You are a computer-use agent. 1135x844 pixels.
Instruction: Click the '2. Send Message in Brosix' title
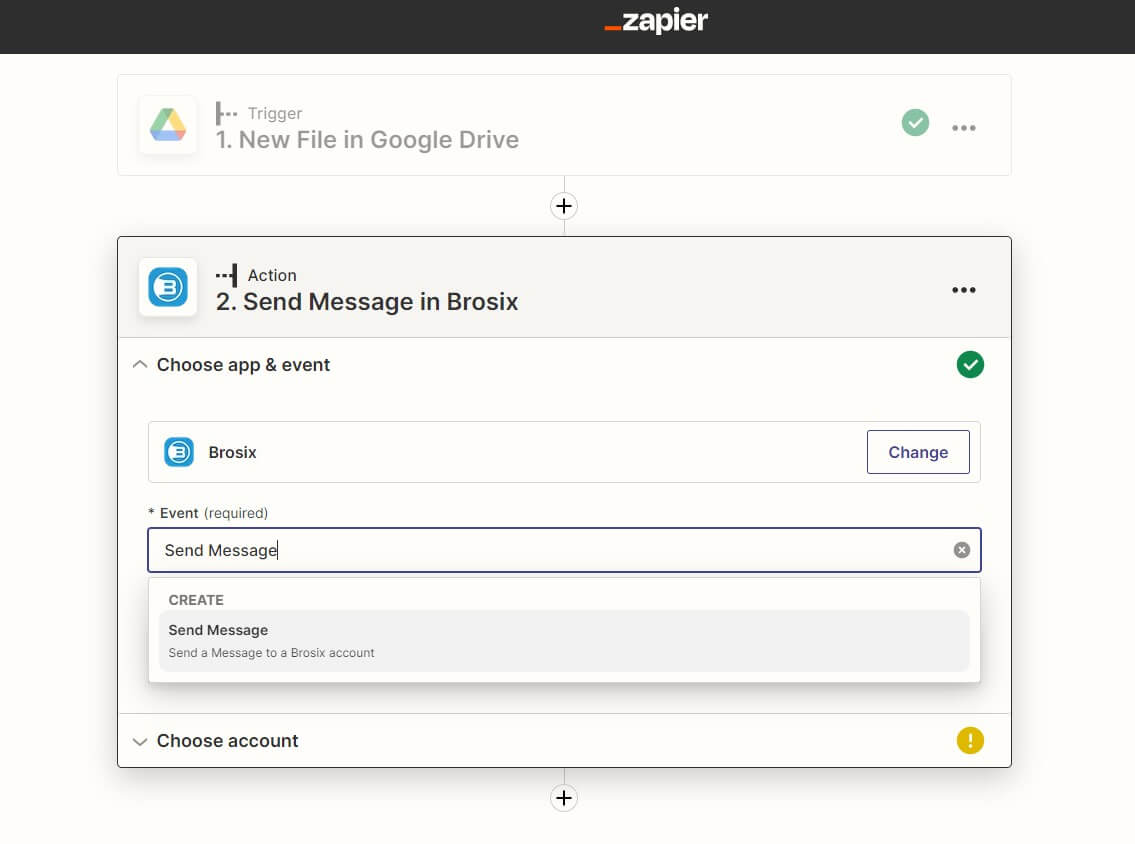click(367, 301)
